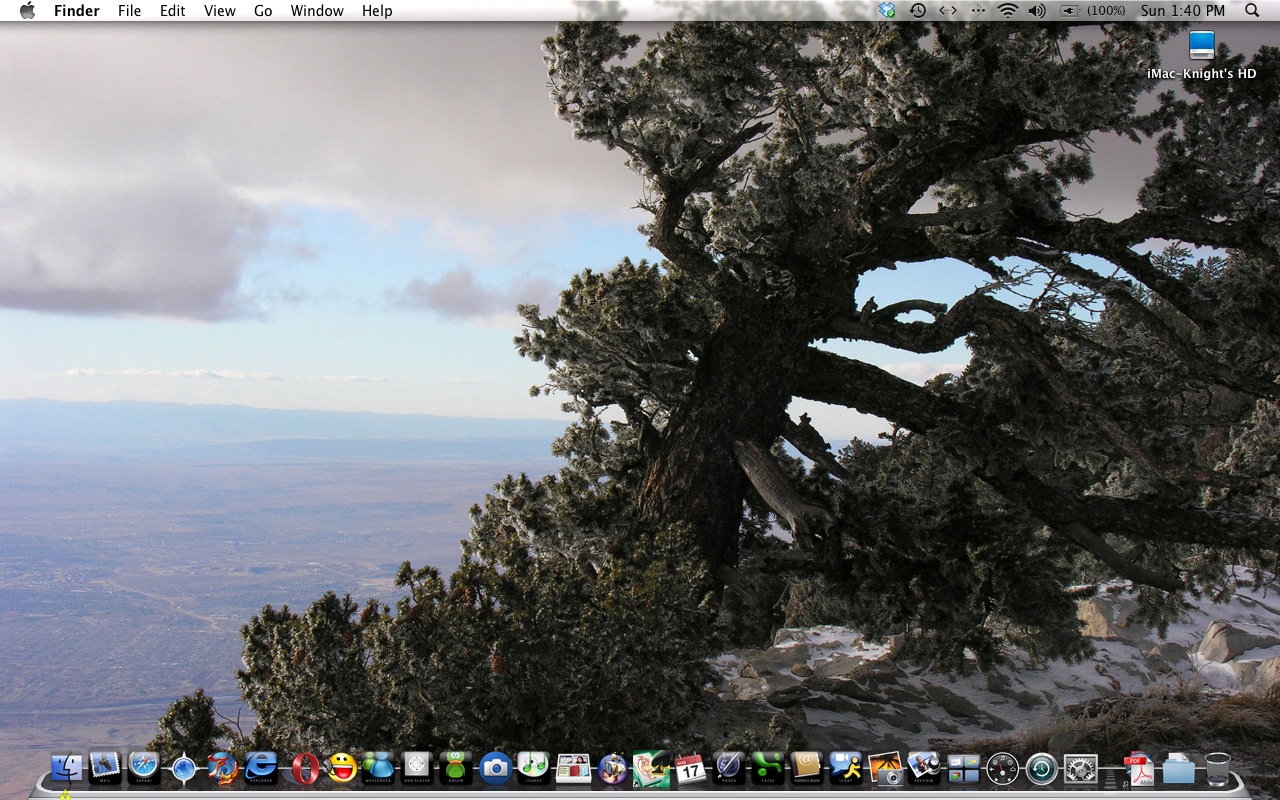This screenshot has height=800, width=1280.
Task: Open Preview from the Dock
Action: click(924, 768)
